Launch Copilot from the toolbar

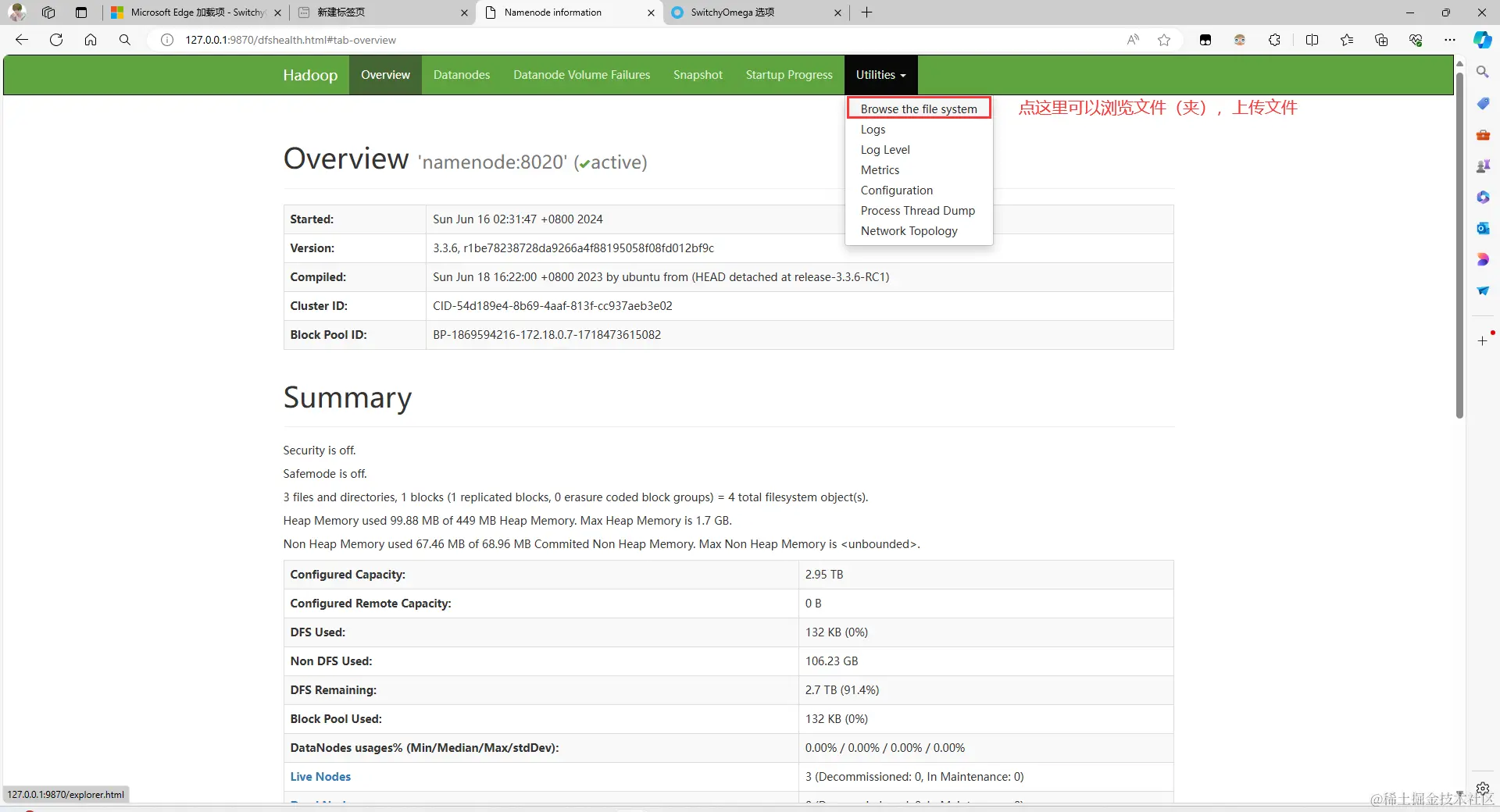point(1482,40)
